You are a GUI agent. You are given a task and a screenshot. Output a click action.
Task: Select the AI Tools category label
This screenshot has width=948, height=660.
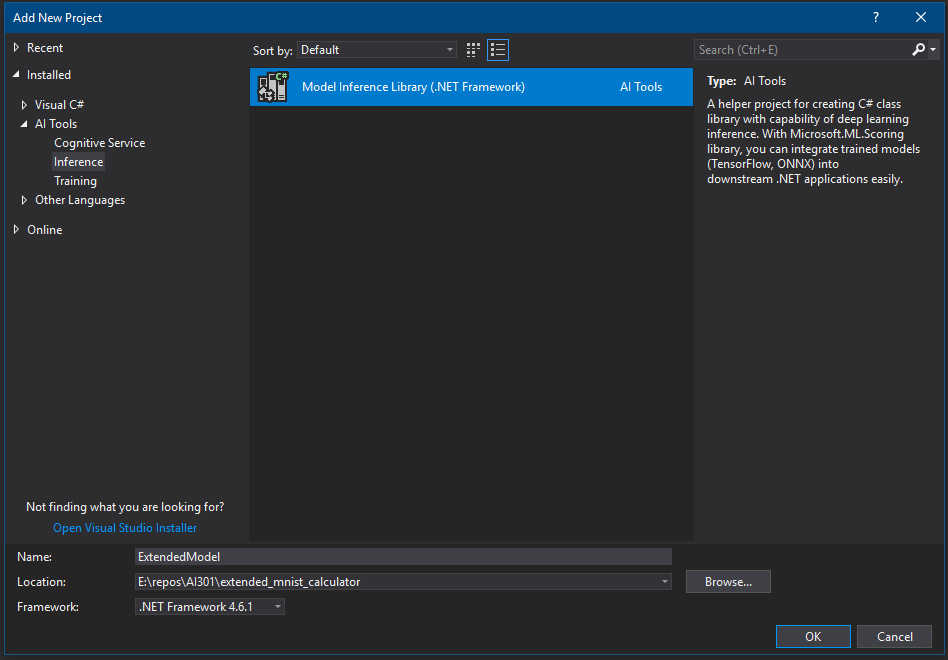coord(56,123)
